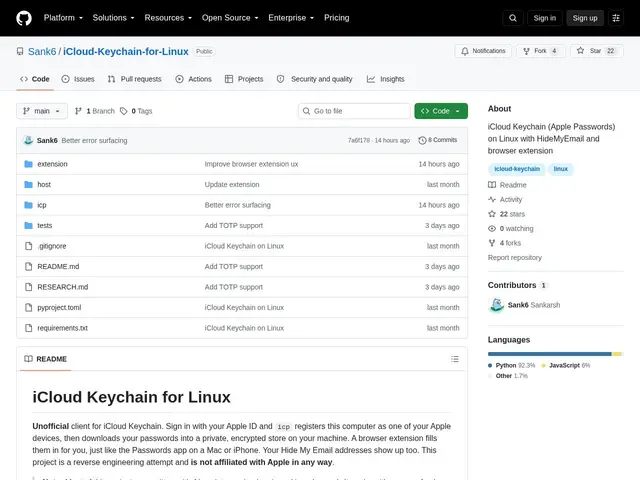The height and width of the screenshot is (480, 640).
Task: Open the 8 Commits history link
Action: click(438, 140)
